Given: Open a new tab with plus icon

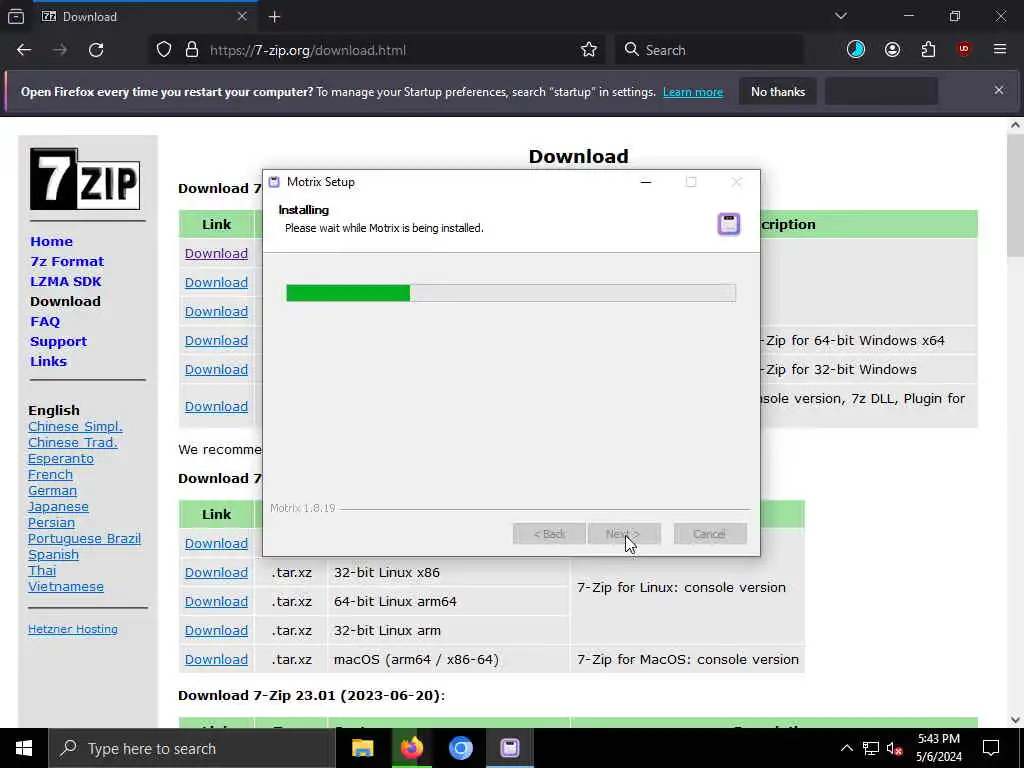Looking at the screenshot, I should [x=274, y=17].
